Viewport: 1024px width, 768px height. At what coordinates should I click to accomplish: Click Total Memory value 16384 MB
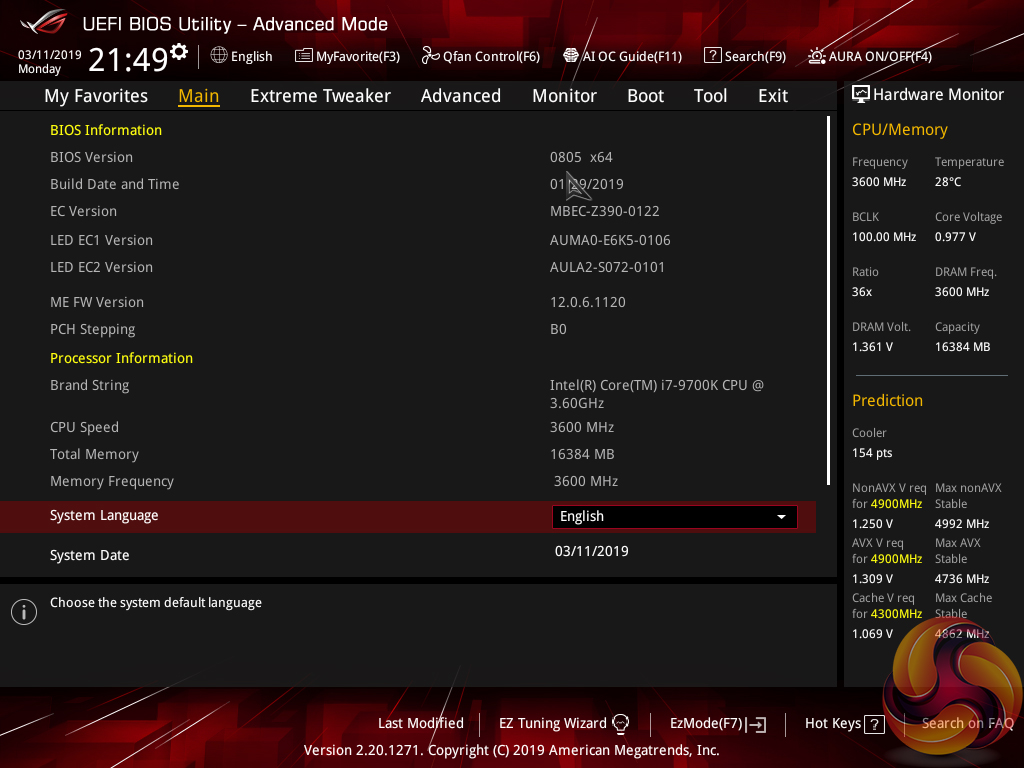click(582, 454)
